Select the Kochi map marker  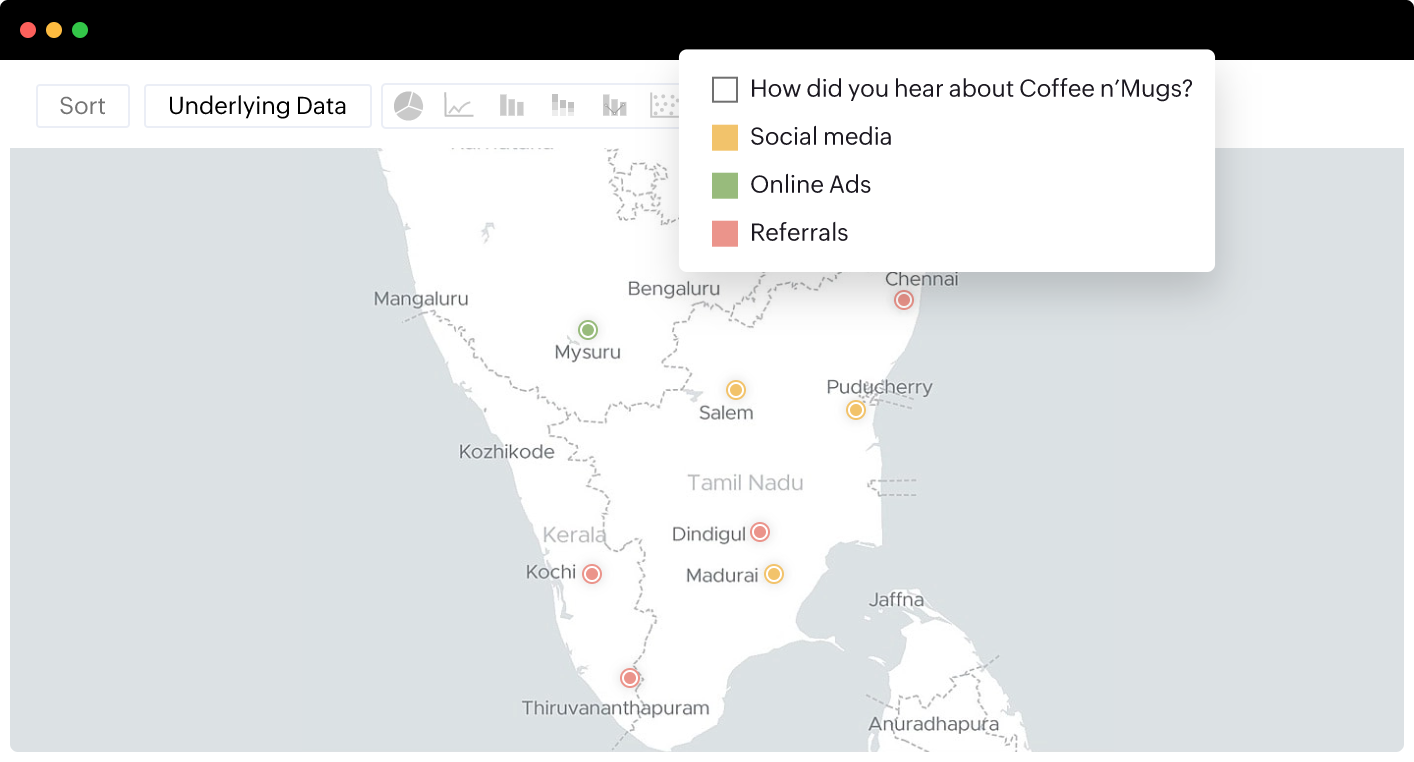point(592,574)
